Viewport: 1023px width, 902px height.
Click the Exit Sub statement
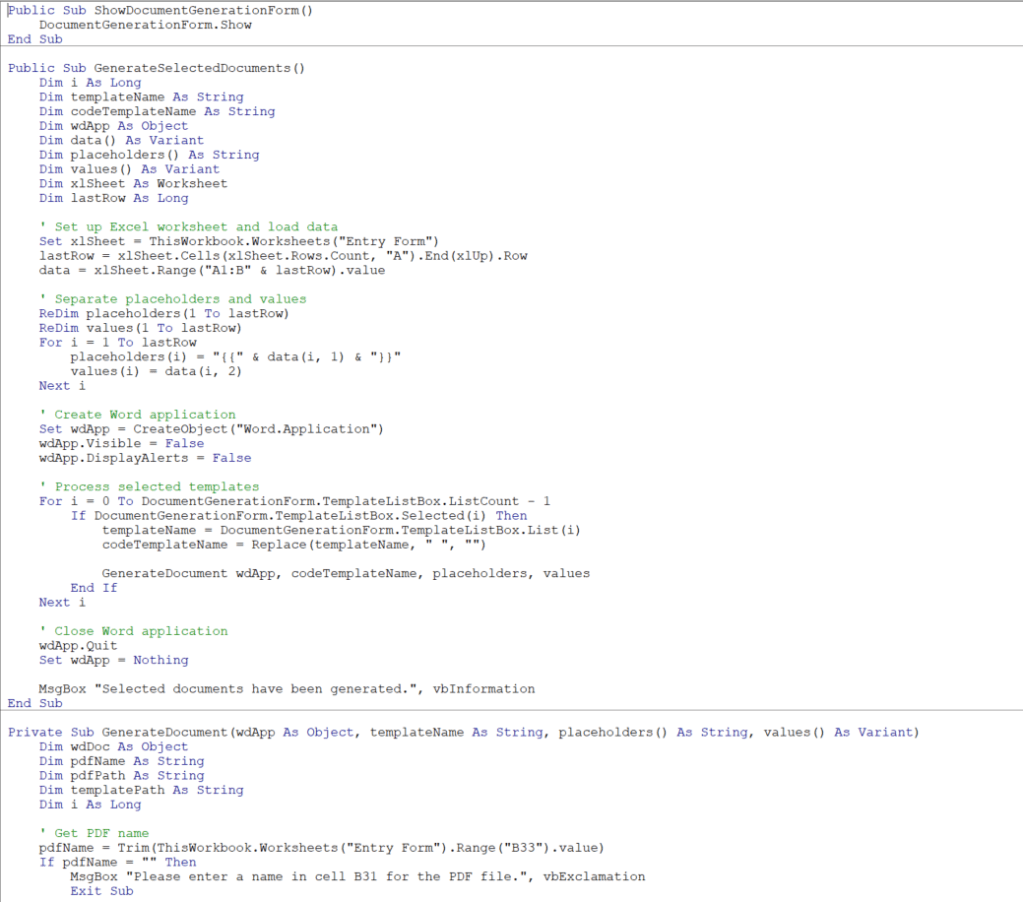pos(101,891)
